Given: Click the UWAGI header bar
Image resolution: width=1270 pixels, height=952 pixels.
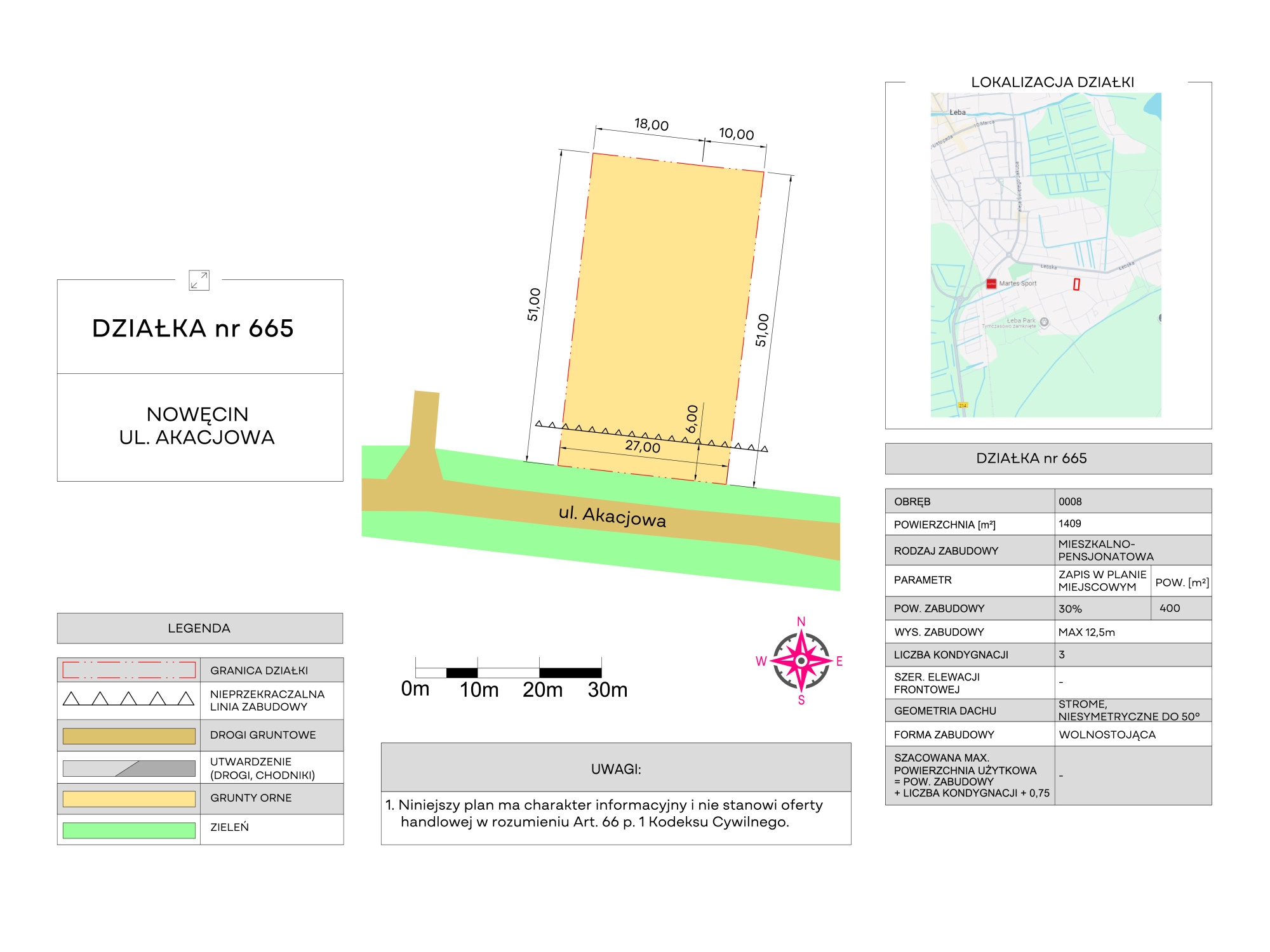Looking at the screenshot, I should (615, 768).
